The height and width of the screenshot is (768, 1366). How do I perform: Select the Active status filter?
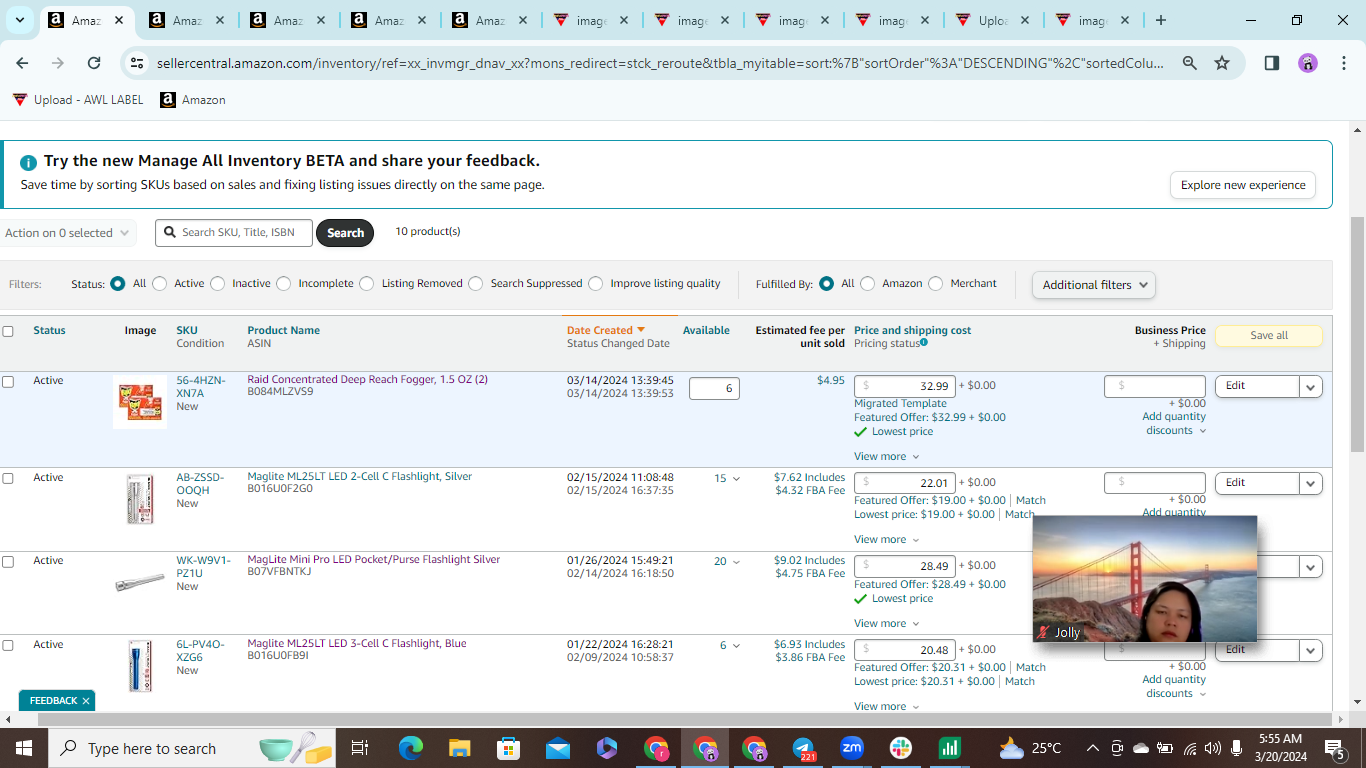pyautogui.click(x=160, y=284)
